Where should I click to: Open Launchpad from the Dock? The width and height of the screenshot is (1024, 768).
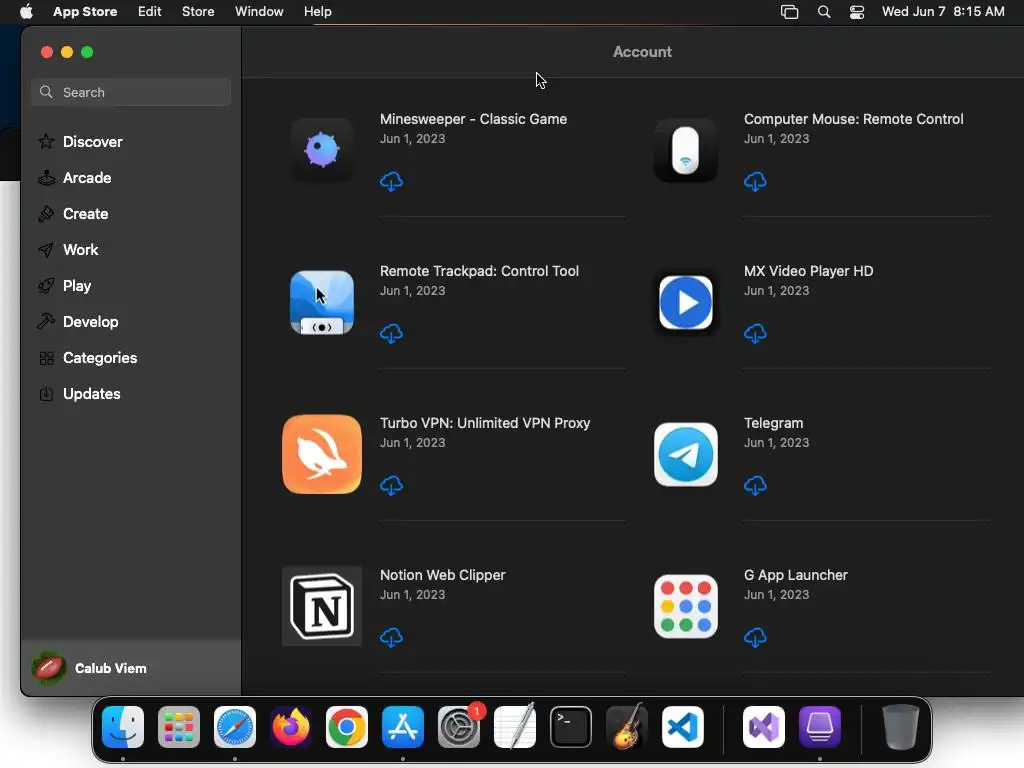click(179, 727)
